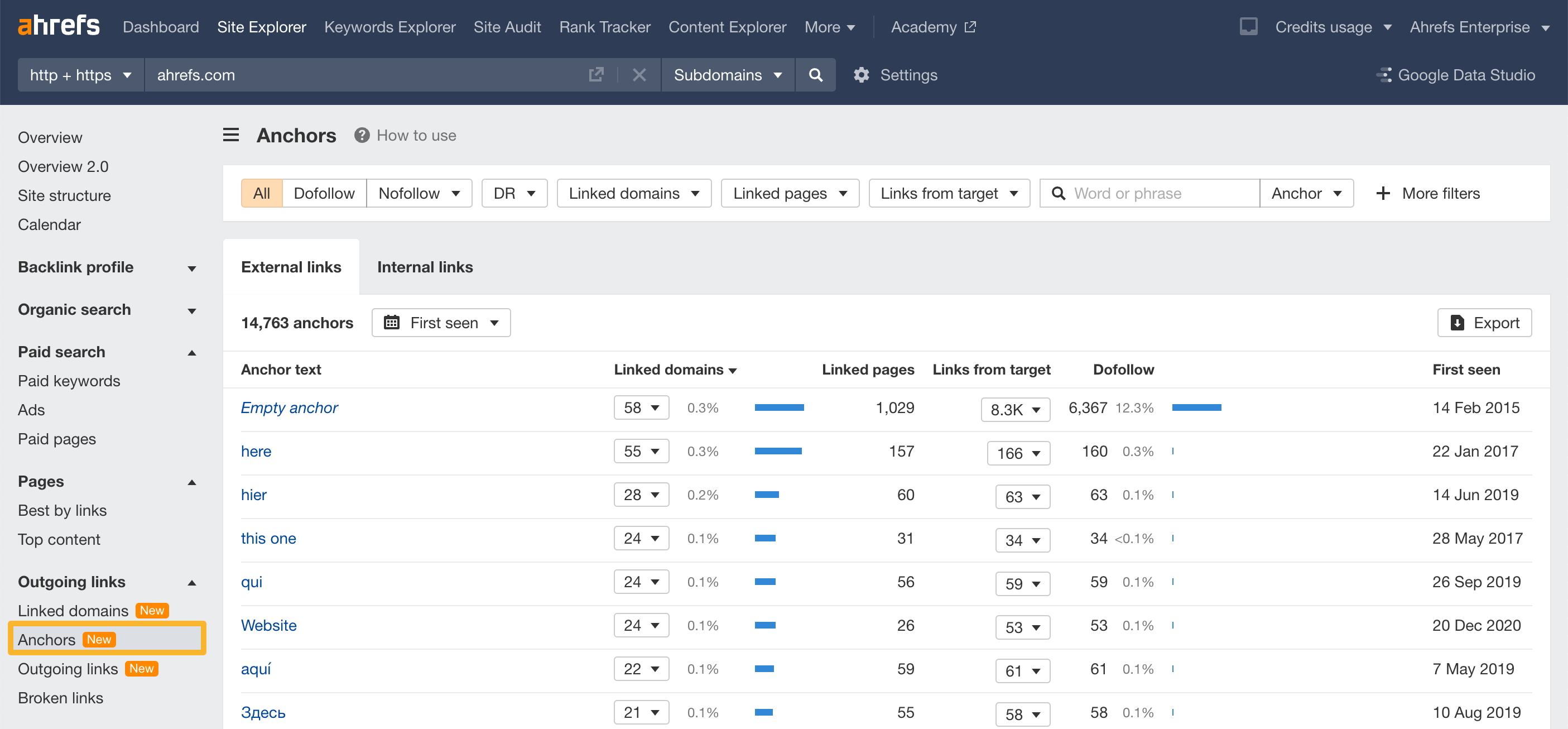Open the Links from target filter dropdown
The width and height of the screenshot is (1568, 729).
[949, 193]
